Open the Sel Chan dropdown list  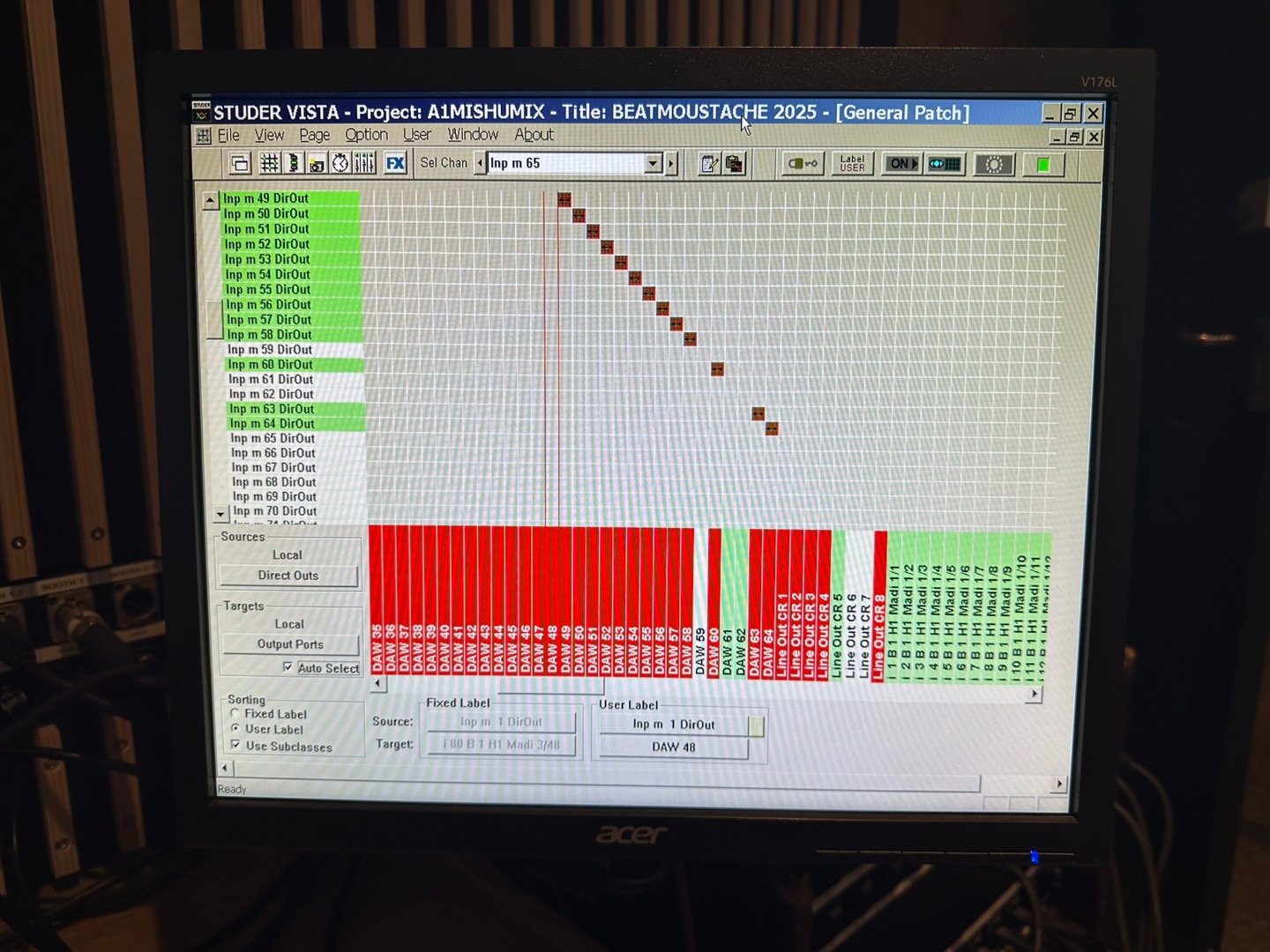tap(653, 163)
